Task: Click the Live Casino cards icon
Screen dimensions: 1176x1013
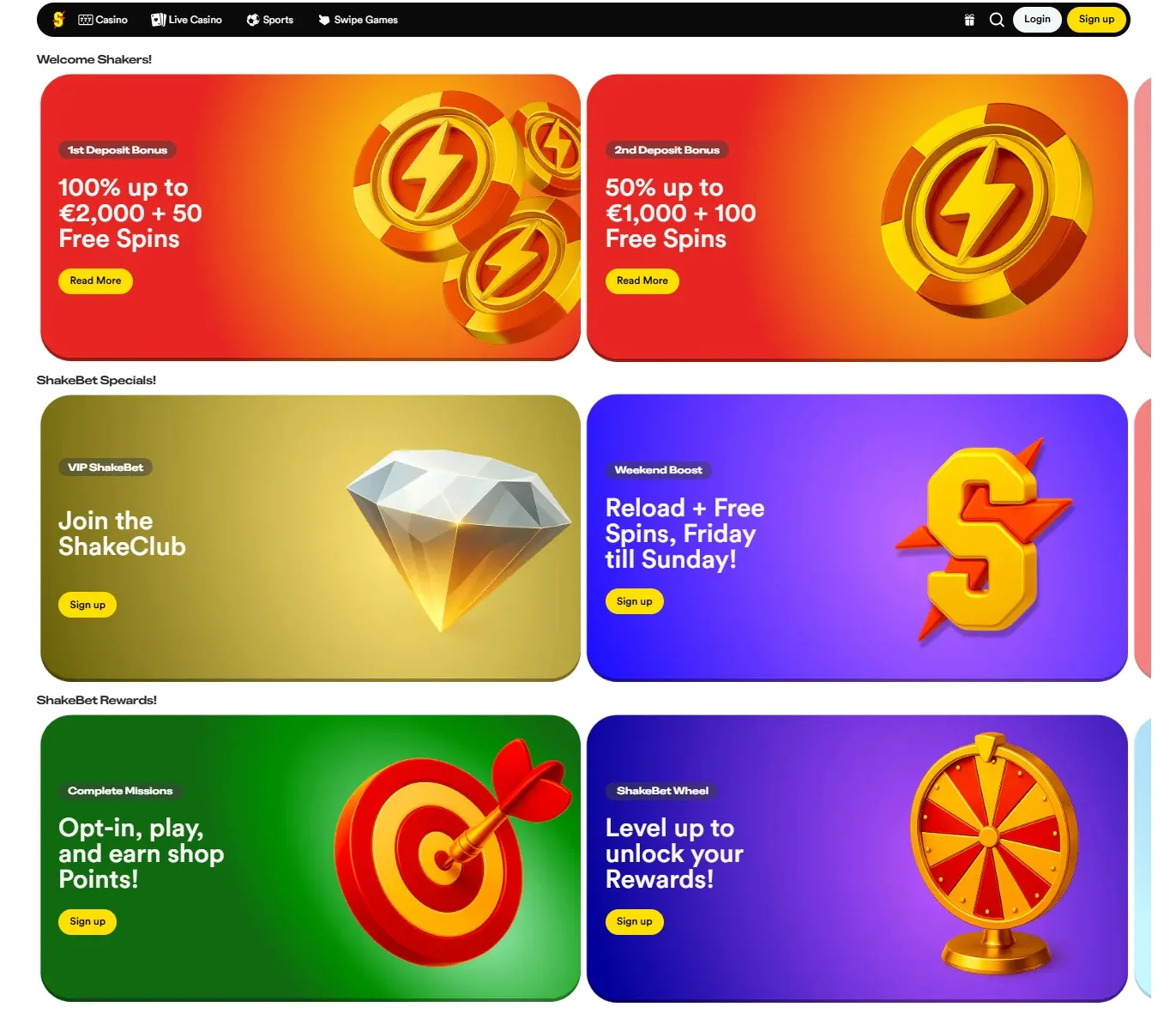Action: pyautogui.click(x=158, y=20)
